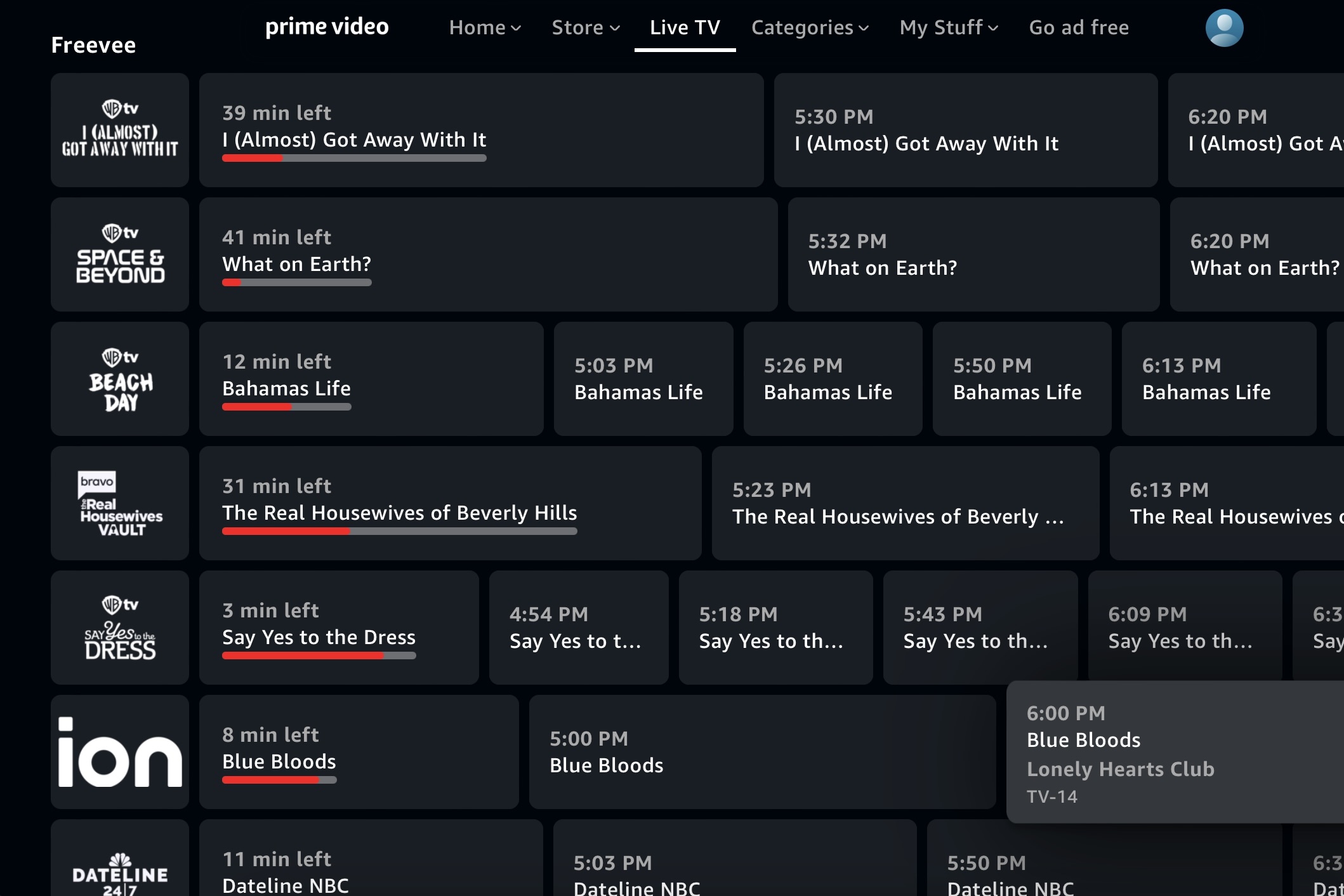Screen dimensions: 1344x896
Task: Watch Dateline NBC with 11 min left
Action: [x=371, y=858]
